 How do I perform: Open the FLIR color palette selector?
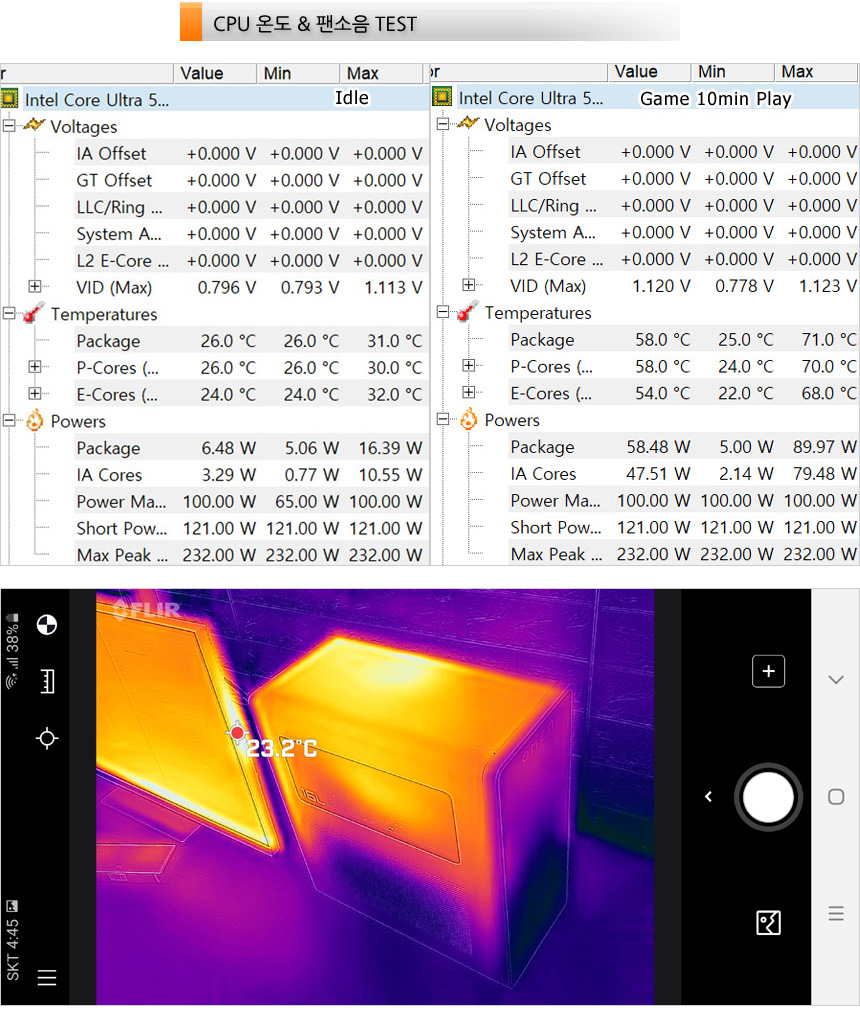(x=46, y=626)
